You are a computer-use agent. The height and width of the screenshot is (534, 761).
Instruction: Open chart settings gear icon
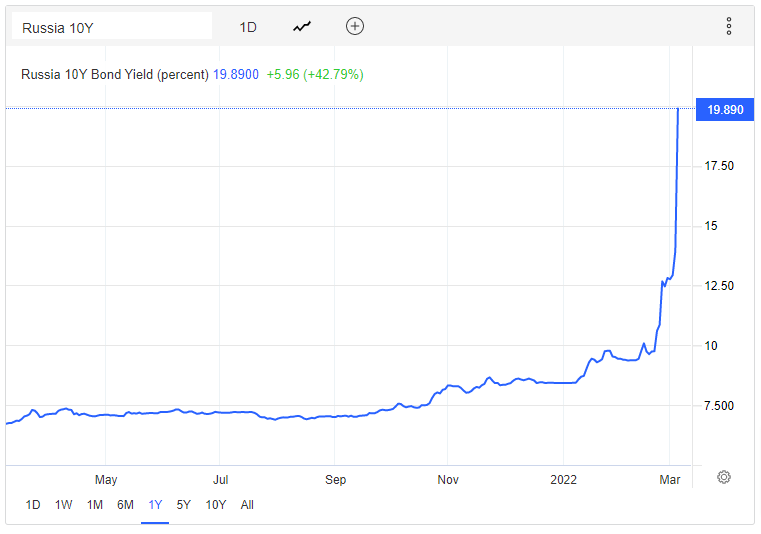[x=724, y=478]
